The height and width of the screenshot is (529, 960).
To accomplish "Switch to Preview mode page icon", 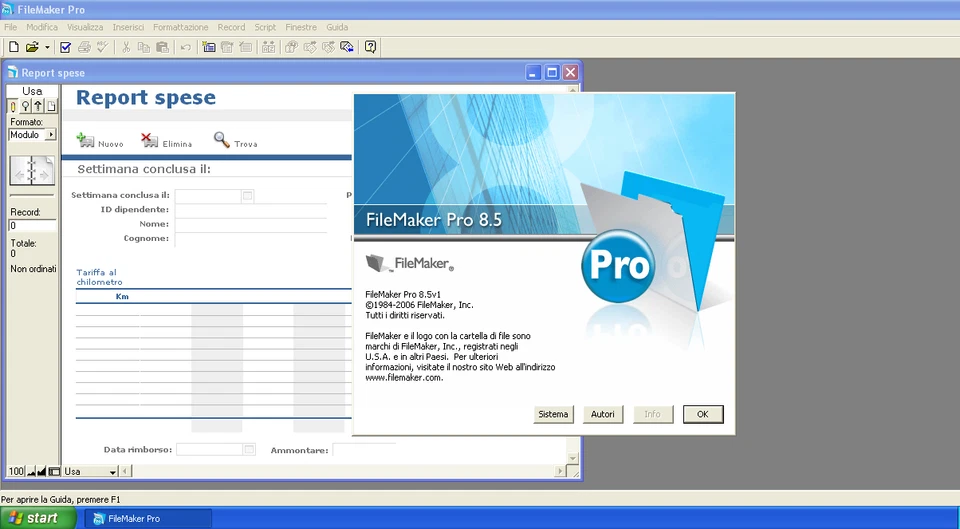I will [x=51, y=107].
